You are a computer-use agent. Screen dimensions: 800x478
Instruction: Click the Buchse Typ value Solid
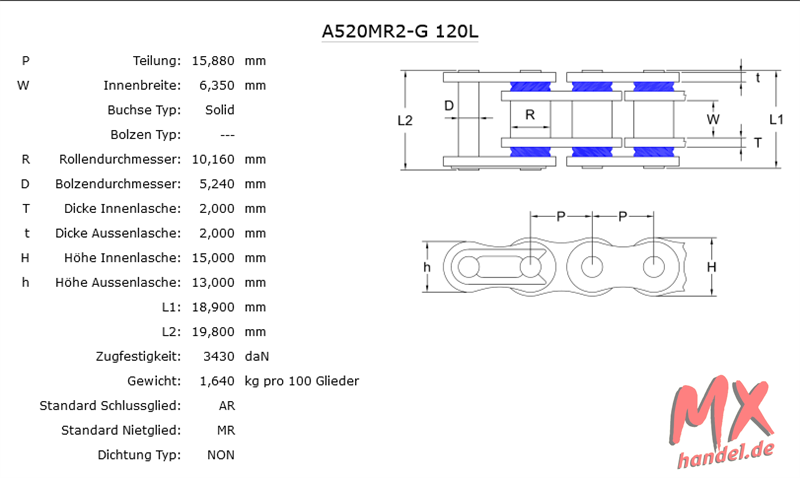220,110
